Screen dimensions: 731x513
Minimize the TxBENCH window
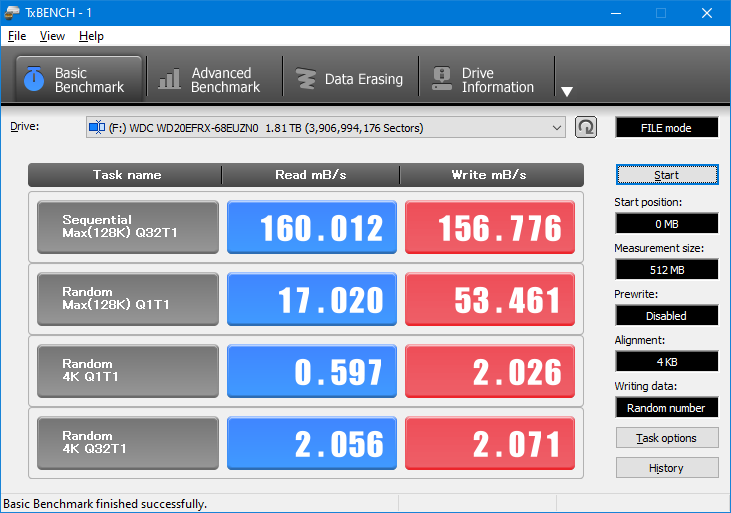click(x=616, y=13)
